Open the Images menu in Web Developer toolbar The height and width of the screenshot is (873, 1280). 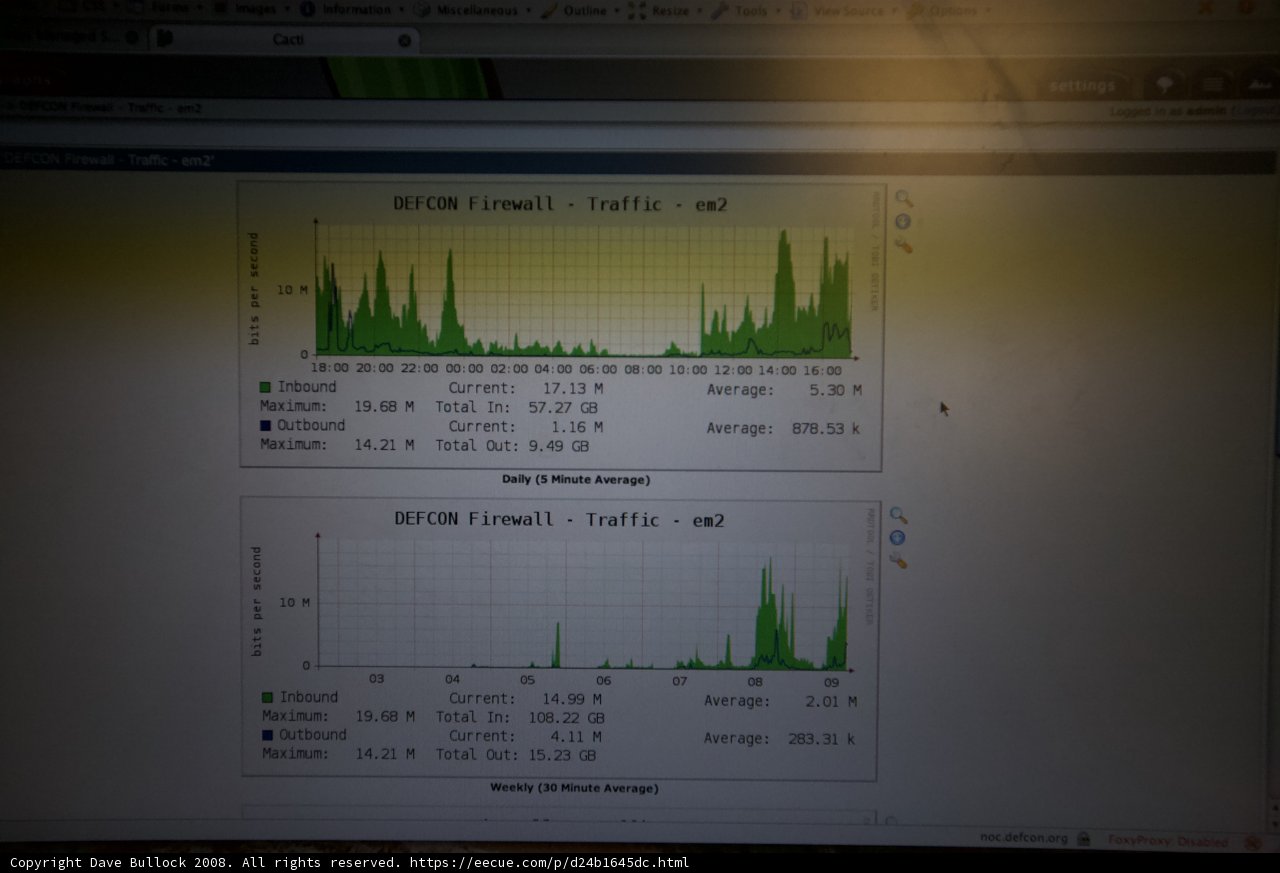(254, 9)
